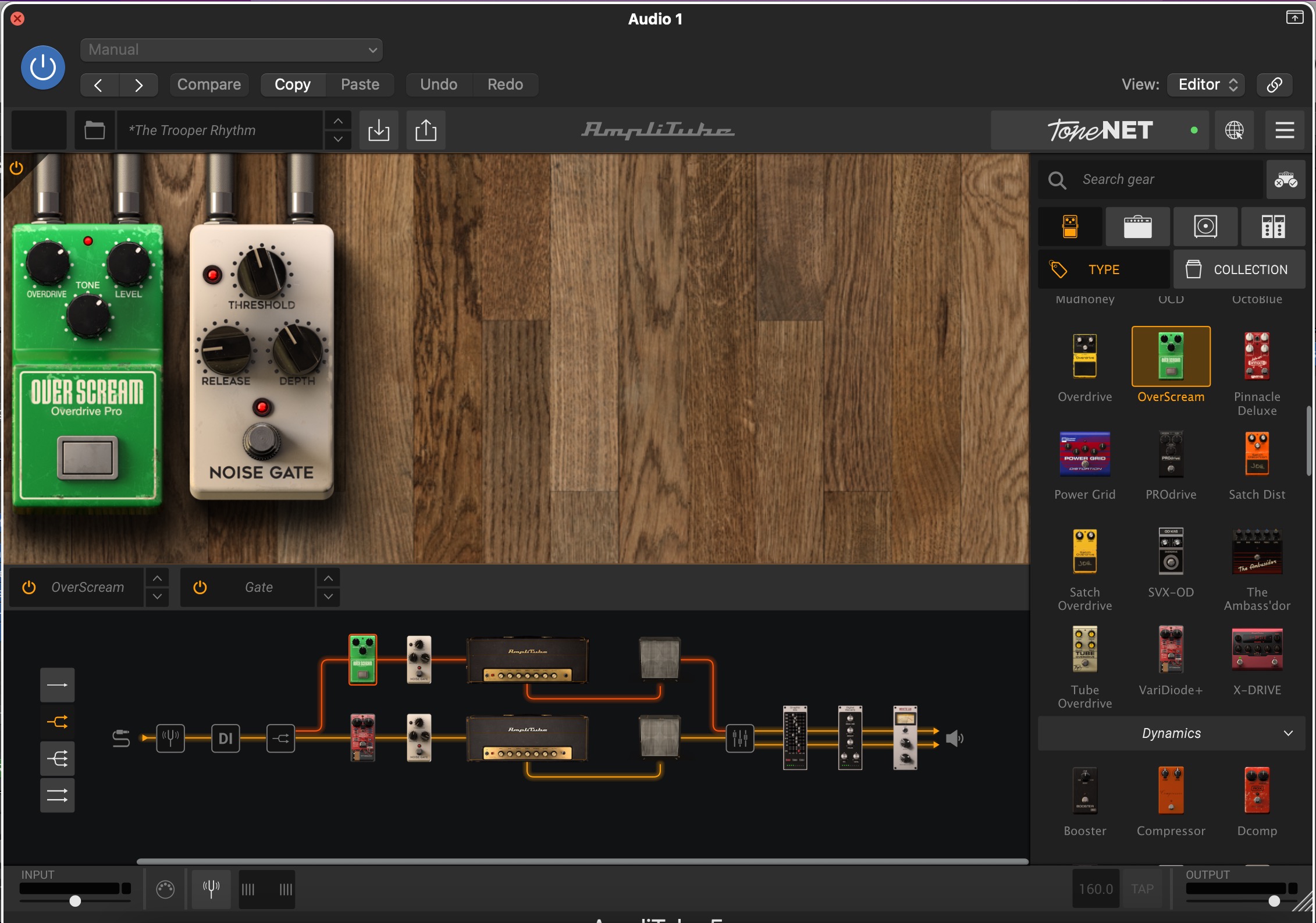Screen dimensions: 1316x923
Task: Click the save preset download icon
Action: 379,130
